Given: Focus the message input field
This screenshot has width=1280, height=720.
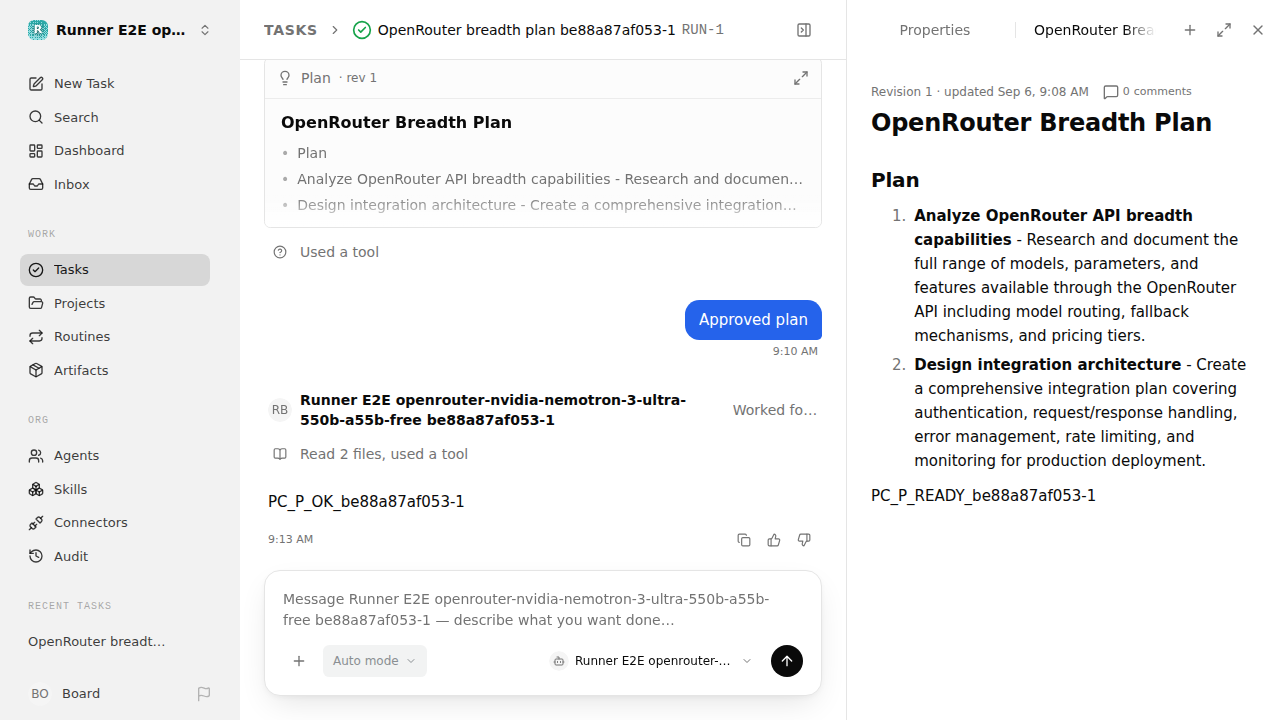Looking at the screenshot, I should (543, 609).
